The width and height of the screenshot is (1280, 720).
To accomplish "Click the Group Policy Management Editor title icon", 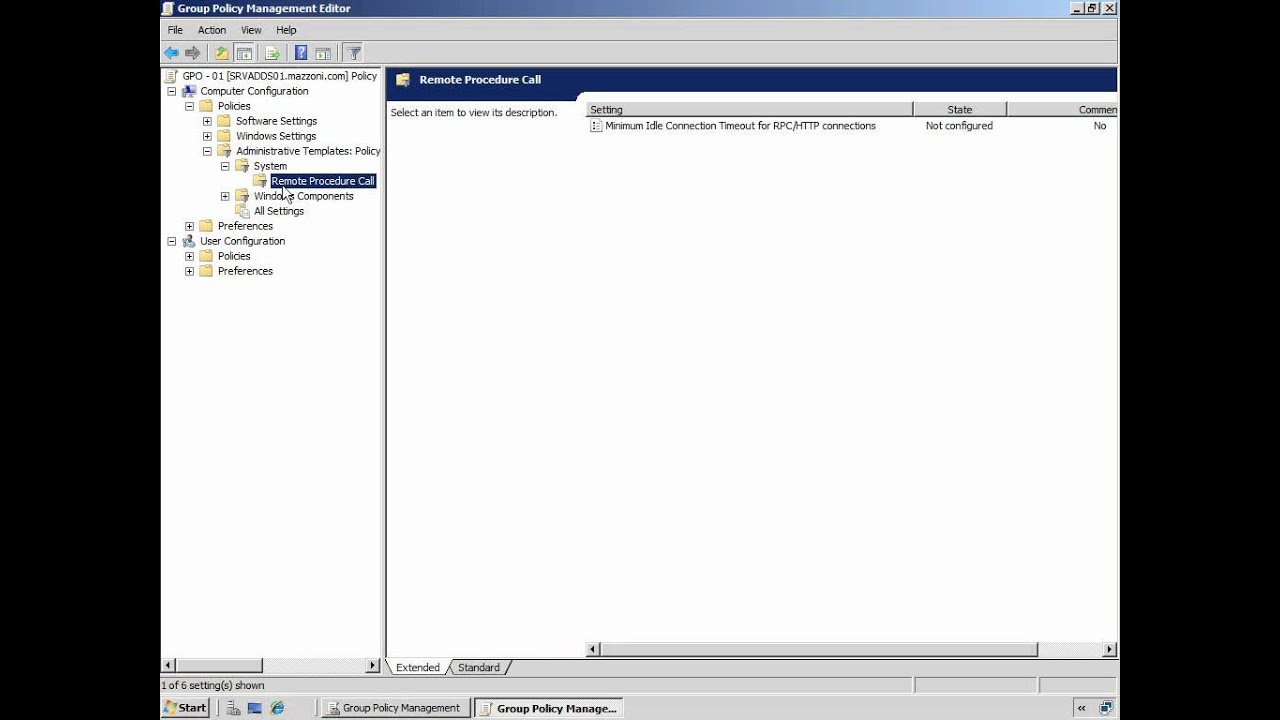I will 168,8.
